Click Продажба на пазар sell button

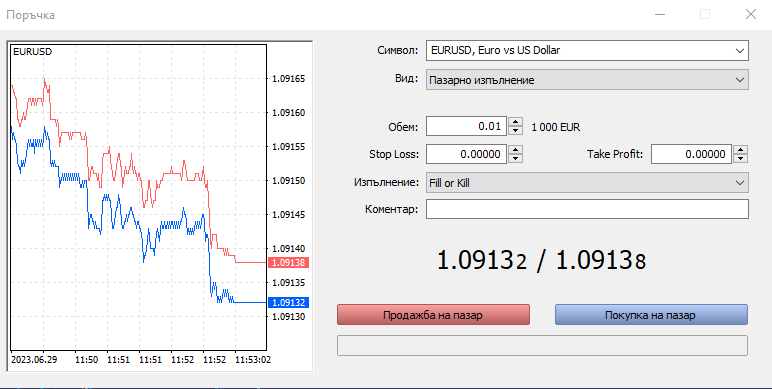click(x=433, y=315)
